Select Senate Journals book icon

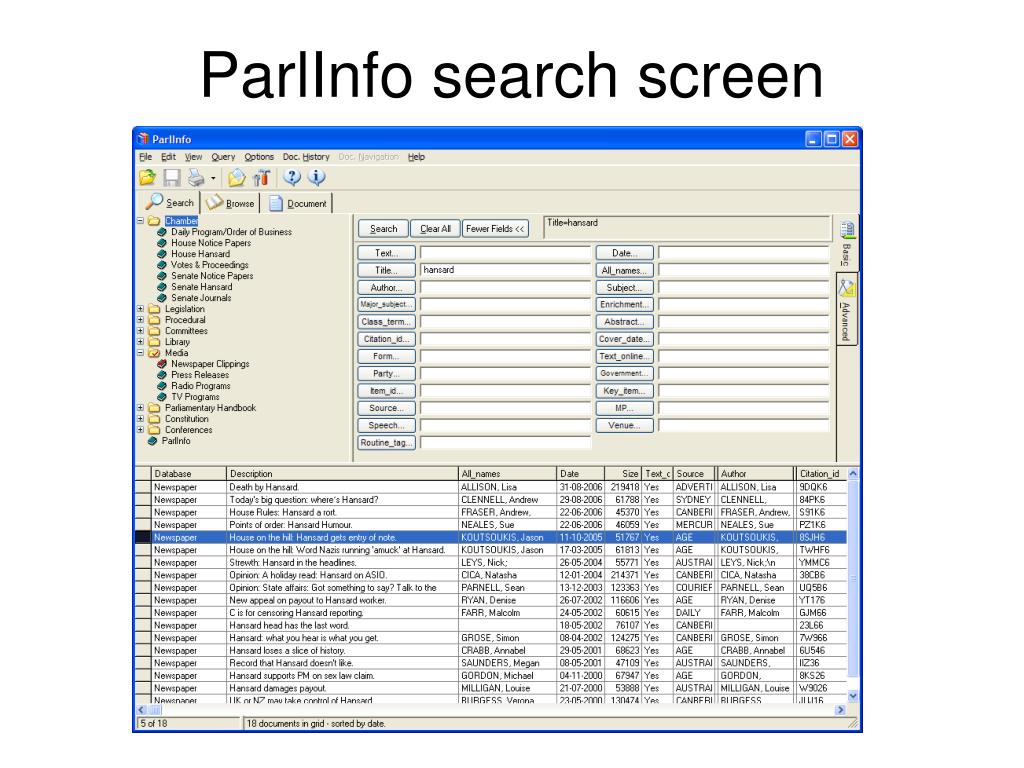pyautogui.click(x=162, y=298)
